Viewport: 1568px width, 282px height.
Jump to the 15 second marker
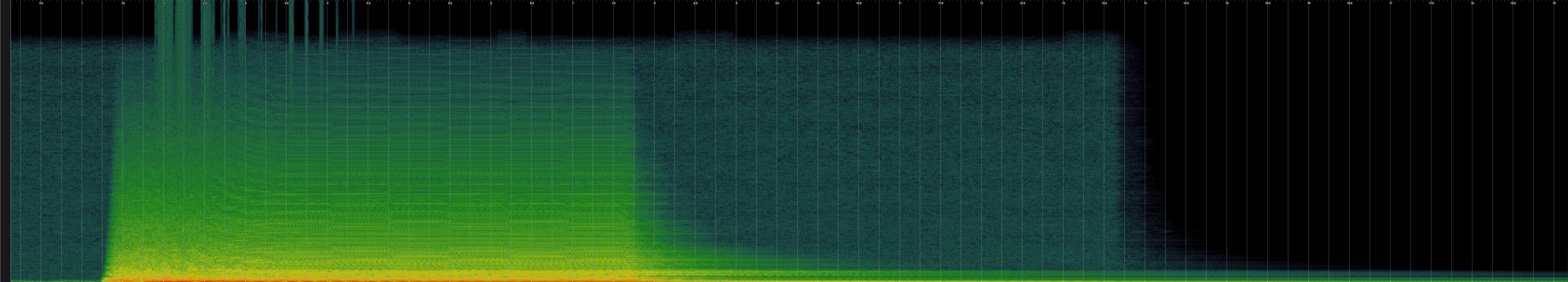pyautogui.click(x=1227, y=3)
